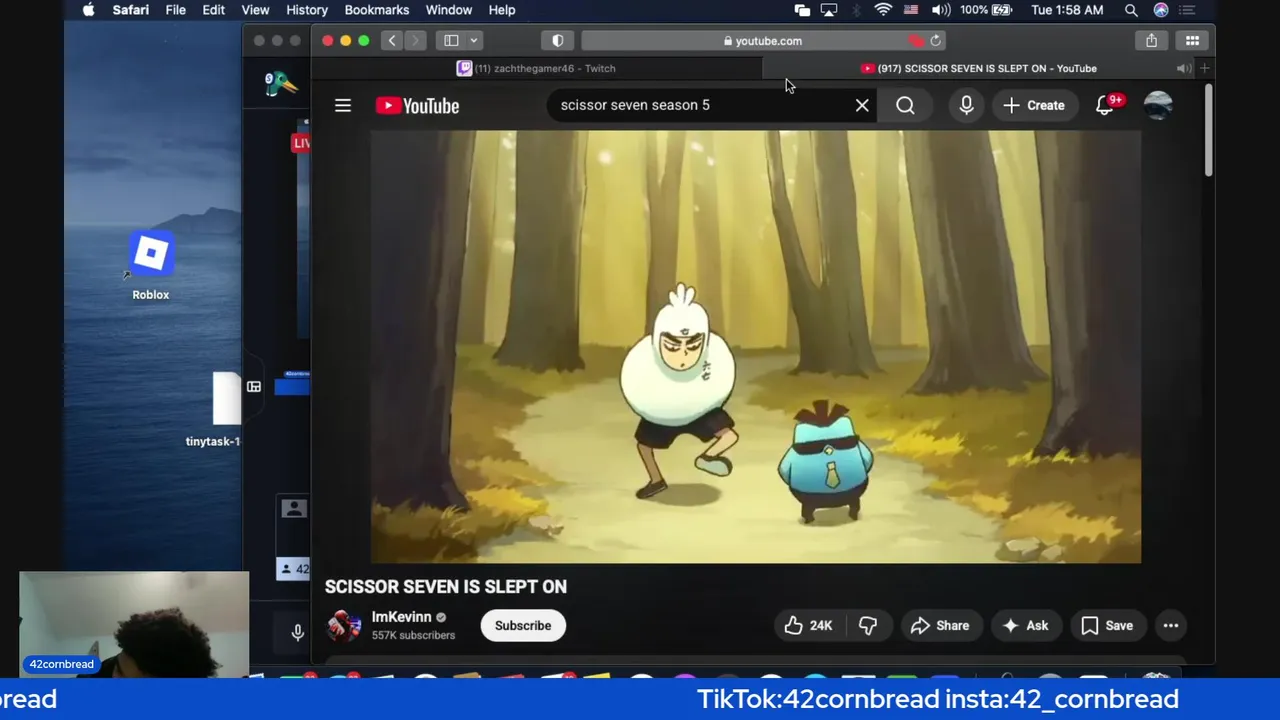
Task: Open the File menu
Action: (x=175, y=10)
